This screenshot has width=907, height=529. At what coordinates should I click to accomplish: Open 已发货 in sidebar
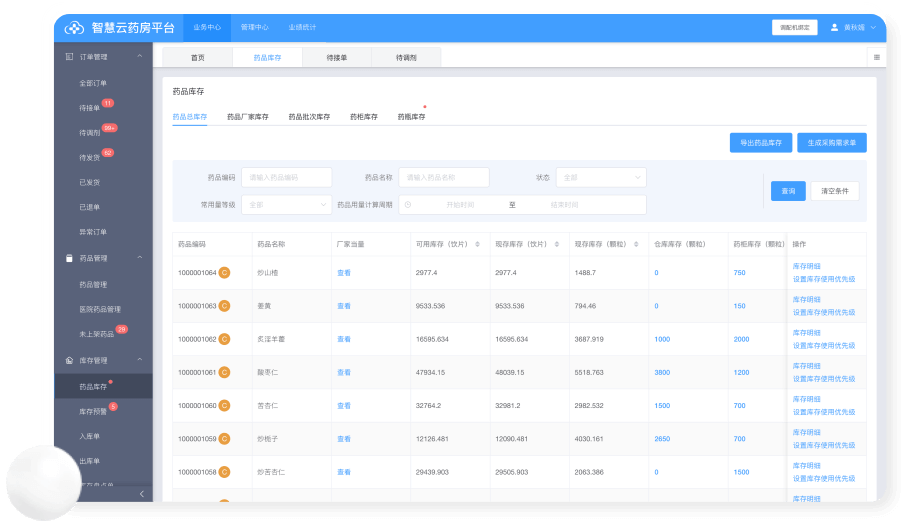pyautogui.click(x=90, y=182)
